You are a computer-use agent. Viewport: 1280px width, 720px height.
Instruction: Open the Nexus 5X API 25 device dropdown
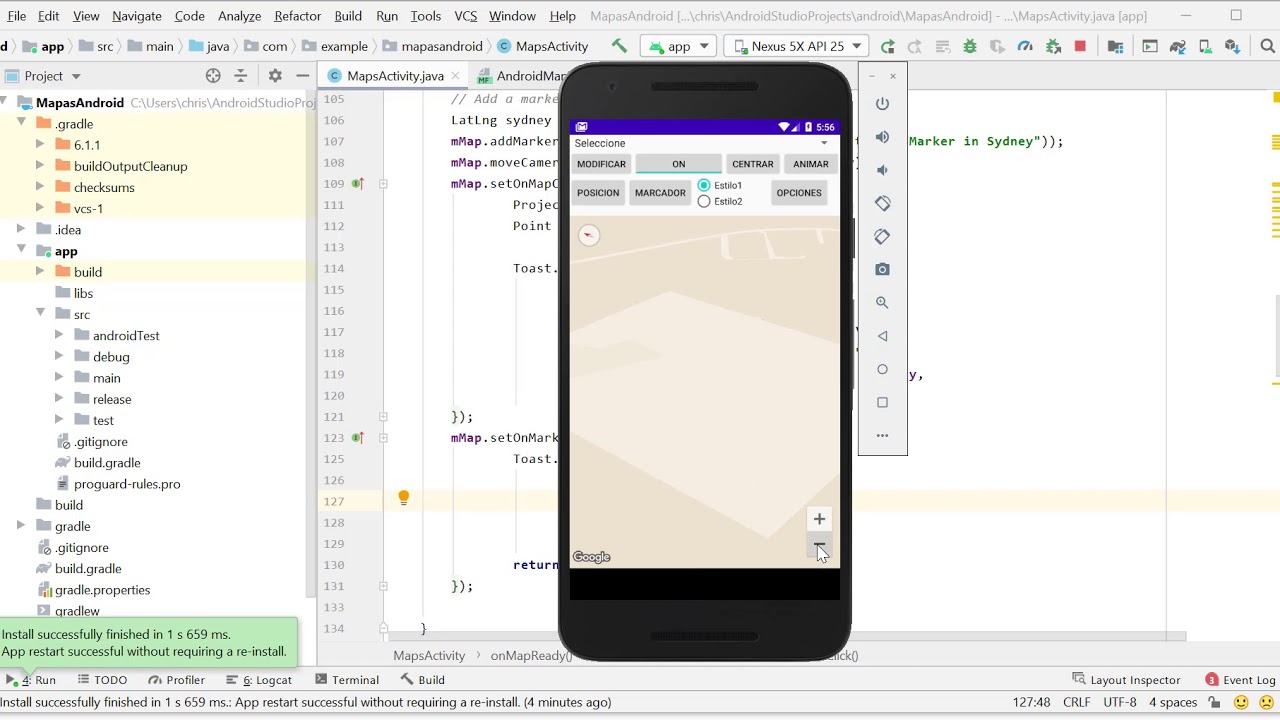pos(798,46)
